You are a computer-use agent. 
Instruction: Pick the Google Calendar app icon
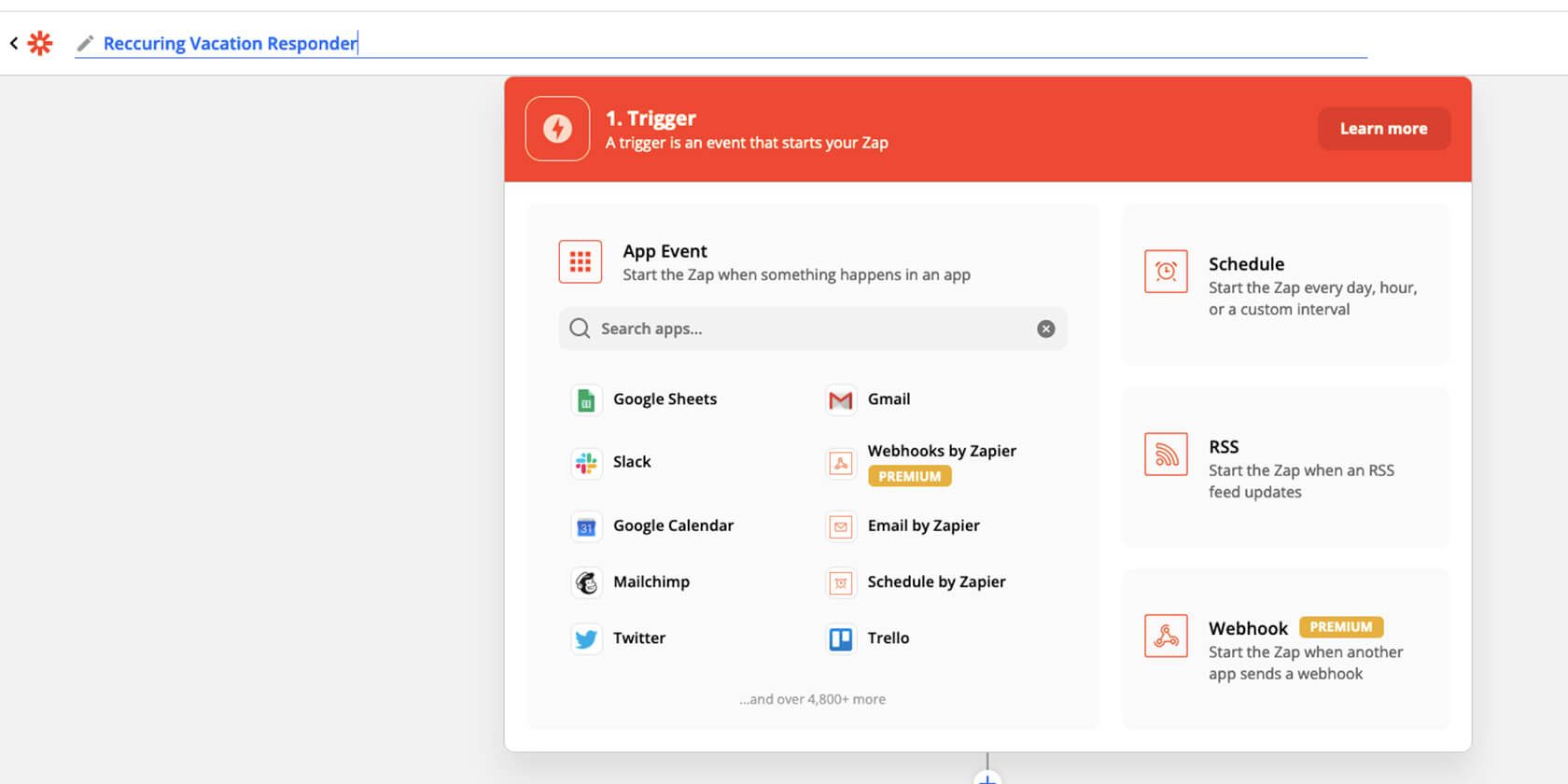coord(586,527)
